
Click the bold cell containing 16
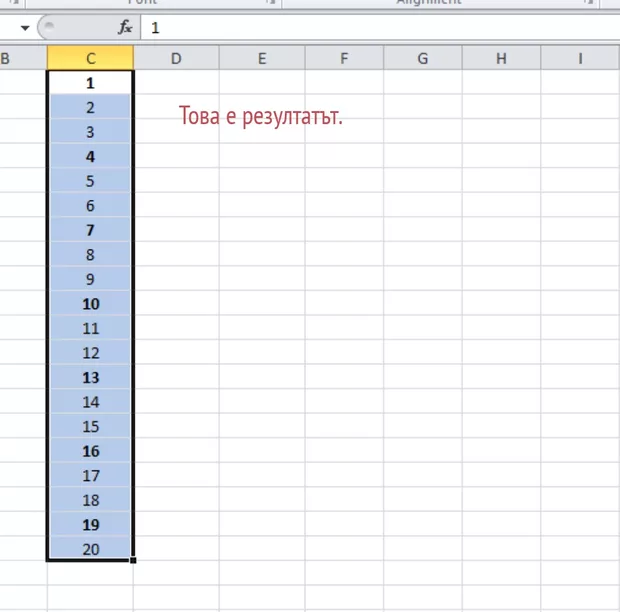pyautogui.click(x=90, y=450)
